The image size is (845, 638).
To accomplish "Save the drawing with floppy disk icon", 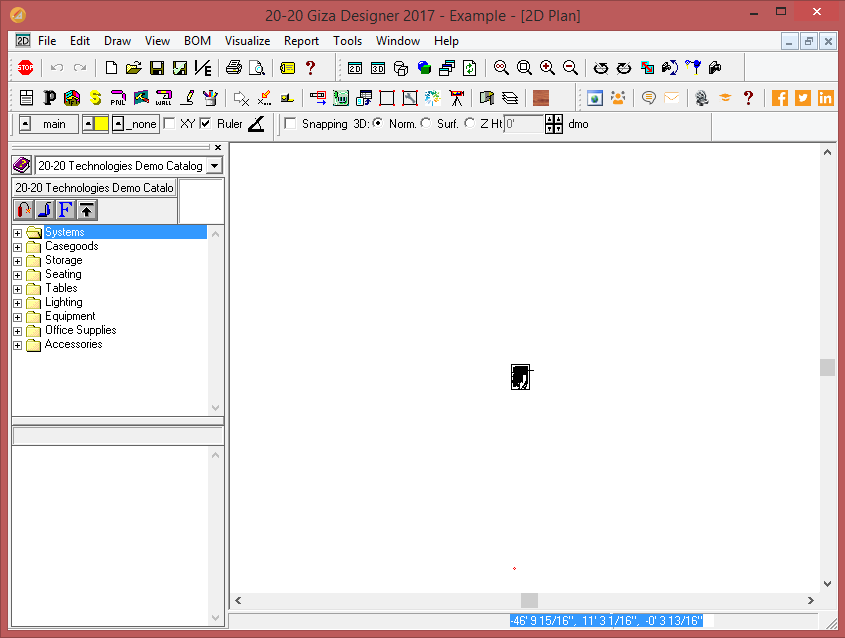I will [157, 68].
